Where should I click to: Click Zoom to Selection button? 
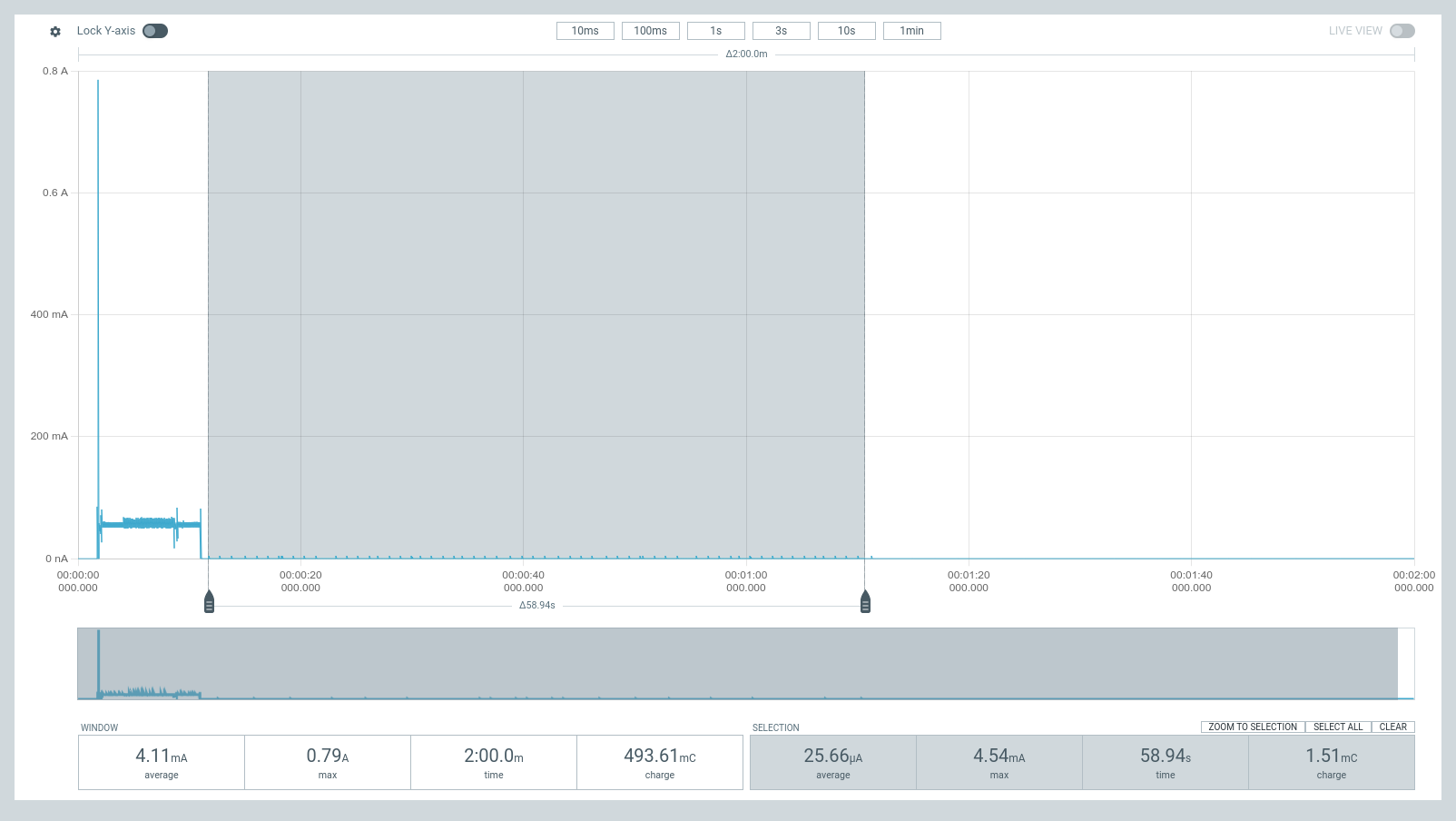(x=1252, y=727)
